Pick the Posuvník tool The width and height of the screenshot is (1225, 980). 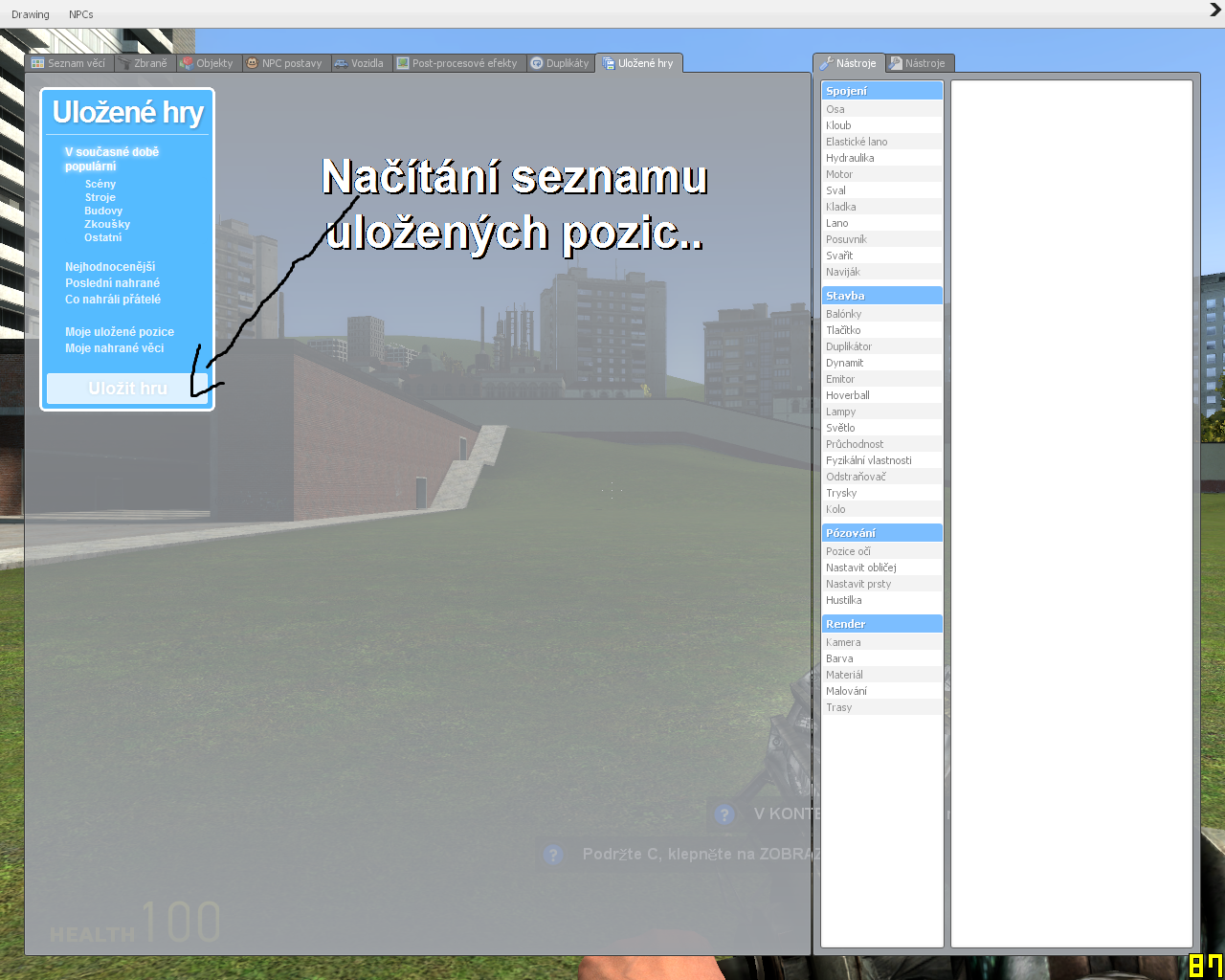click(x=882, y=239)
